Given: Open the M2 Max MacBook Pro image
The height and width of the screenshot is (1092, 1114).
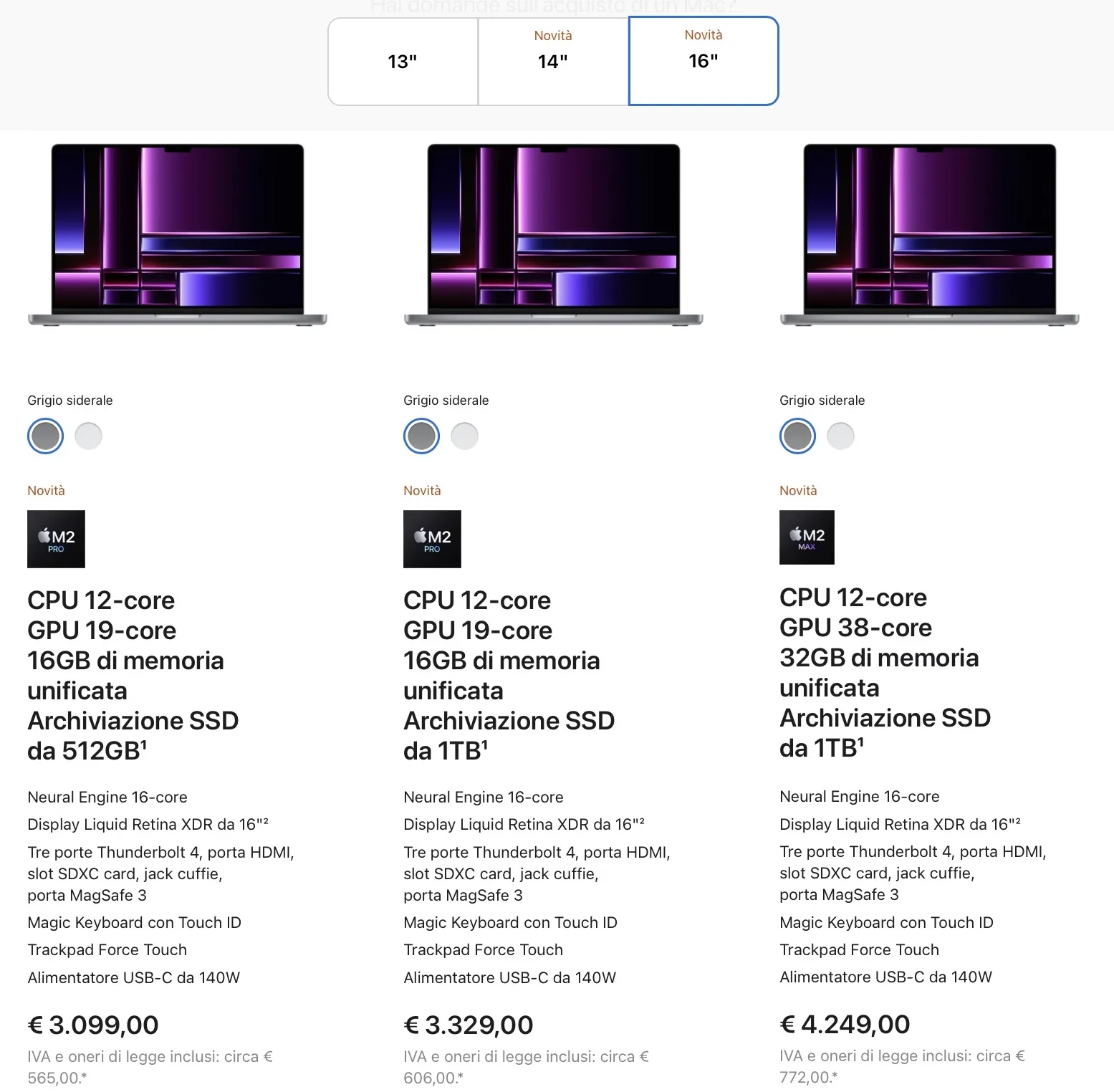Looking at the screenshot, I should (928, 236).
